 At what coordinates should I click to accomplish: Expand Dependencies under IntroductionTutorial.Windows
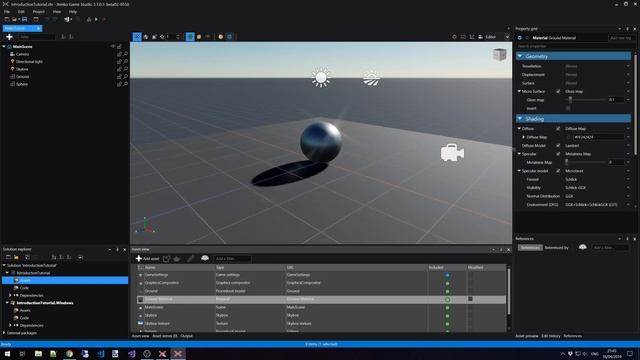[x=10, y=325]
